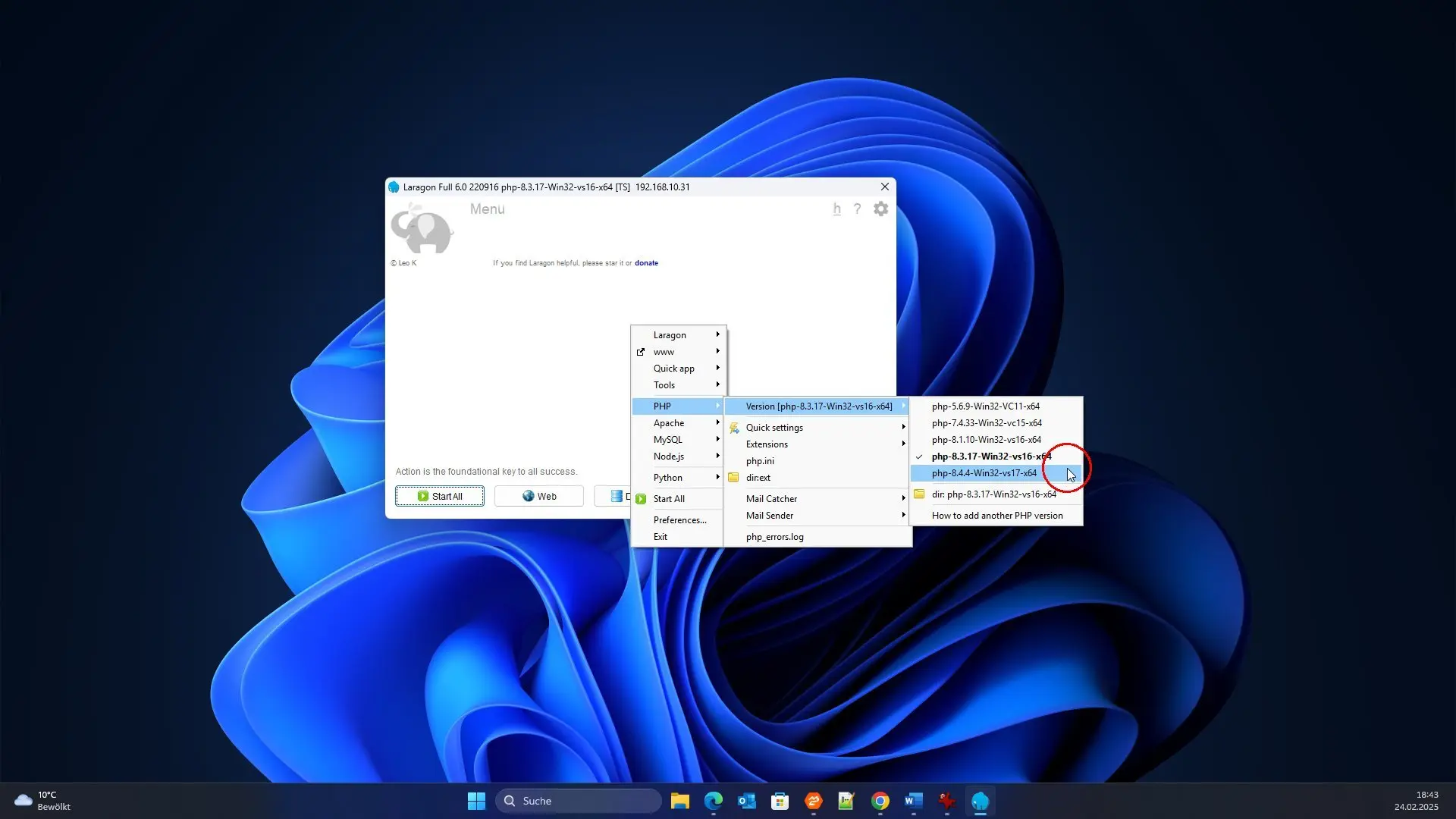Switch to php-8.4.4-Win32-vs17-x64
1456x819 pixels.
(x=996, y=473)
